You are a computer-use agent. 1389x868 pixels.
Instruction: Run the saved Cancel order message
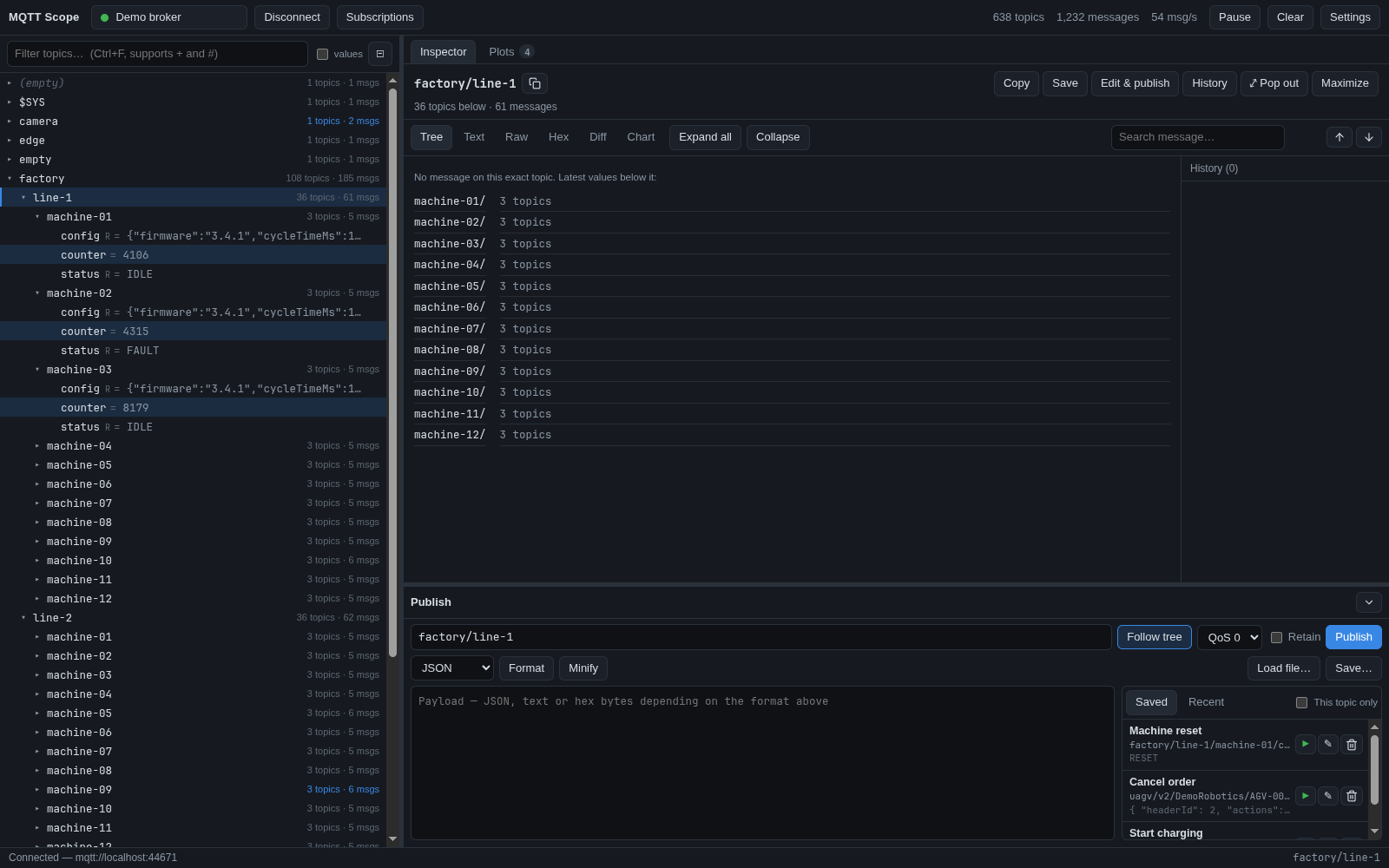1306,796
